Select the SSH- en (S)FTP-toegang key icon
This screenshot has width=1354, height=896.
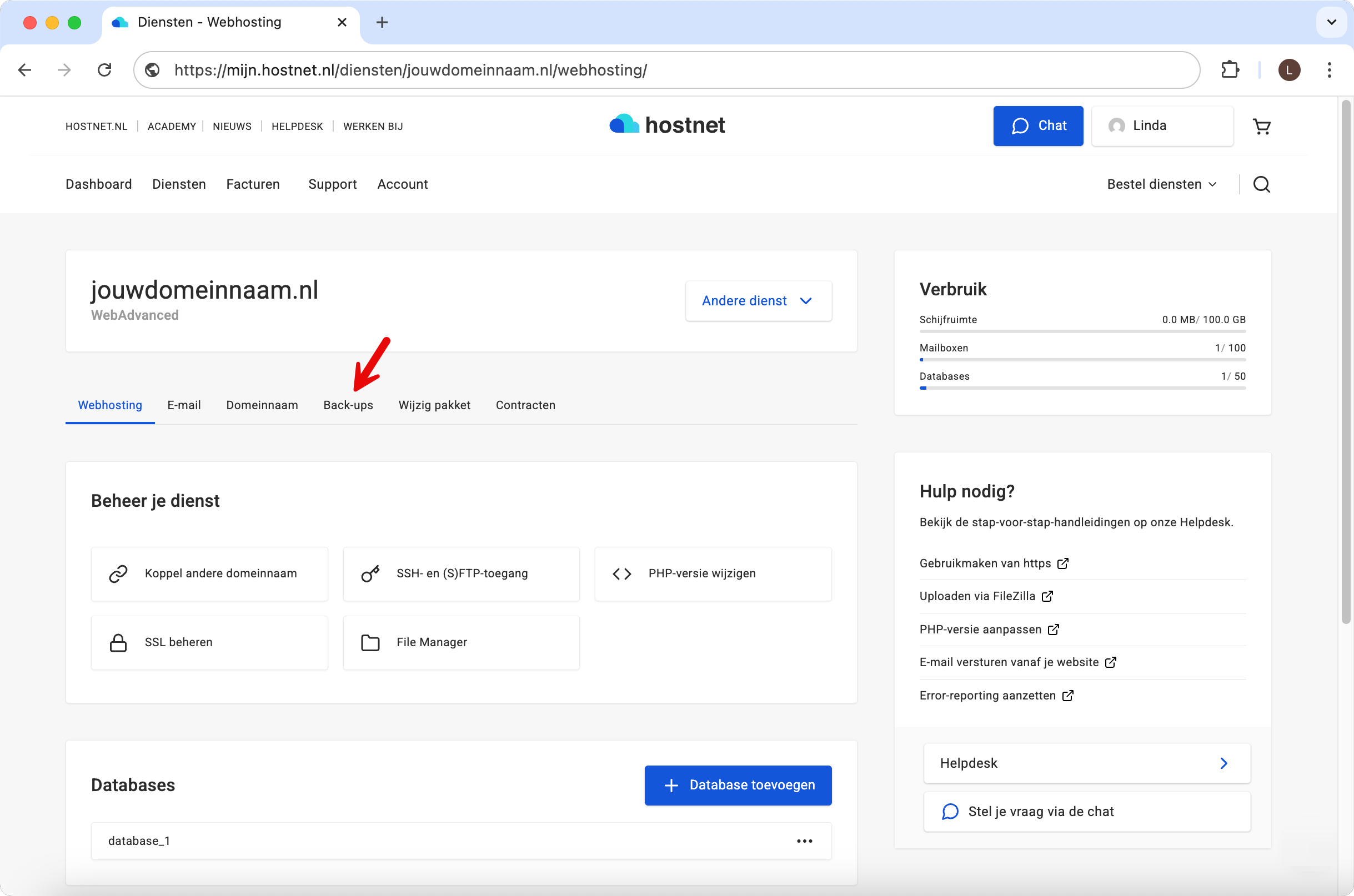coord(370,573)
